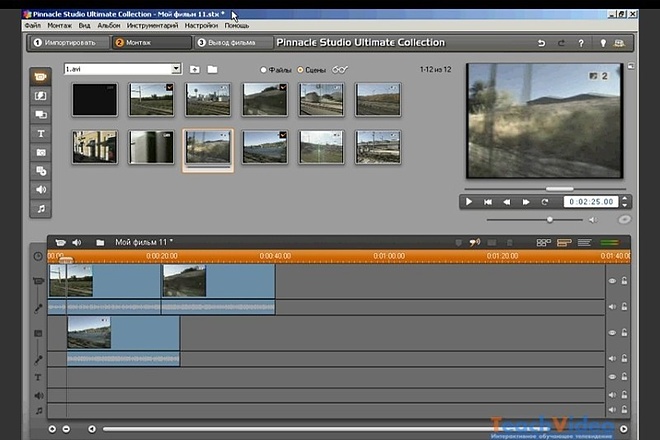This screenshot has height=440, width=660.
Task: Switch to Вывод фильма step tab
Action: click(x=232, y=43)
